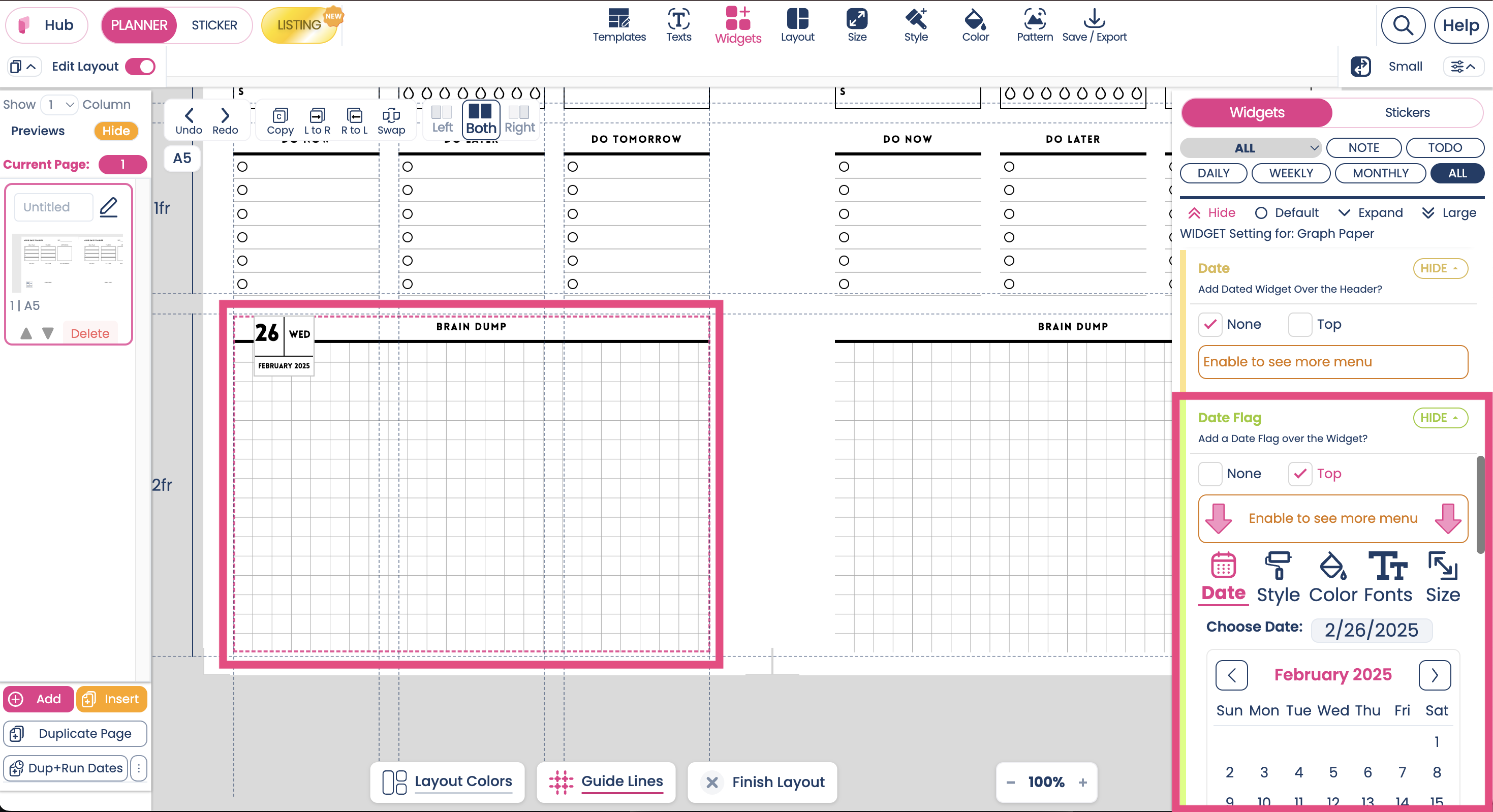The image size is (1493, 812).
Task: Collapse the Date Flag section via HIDE
Action: [1440, 418]
